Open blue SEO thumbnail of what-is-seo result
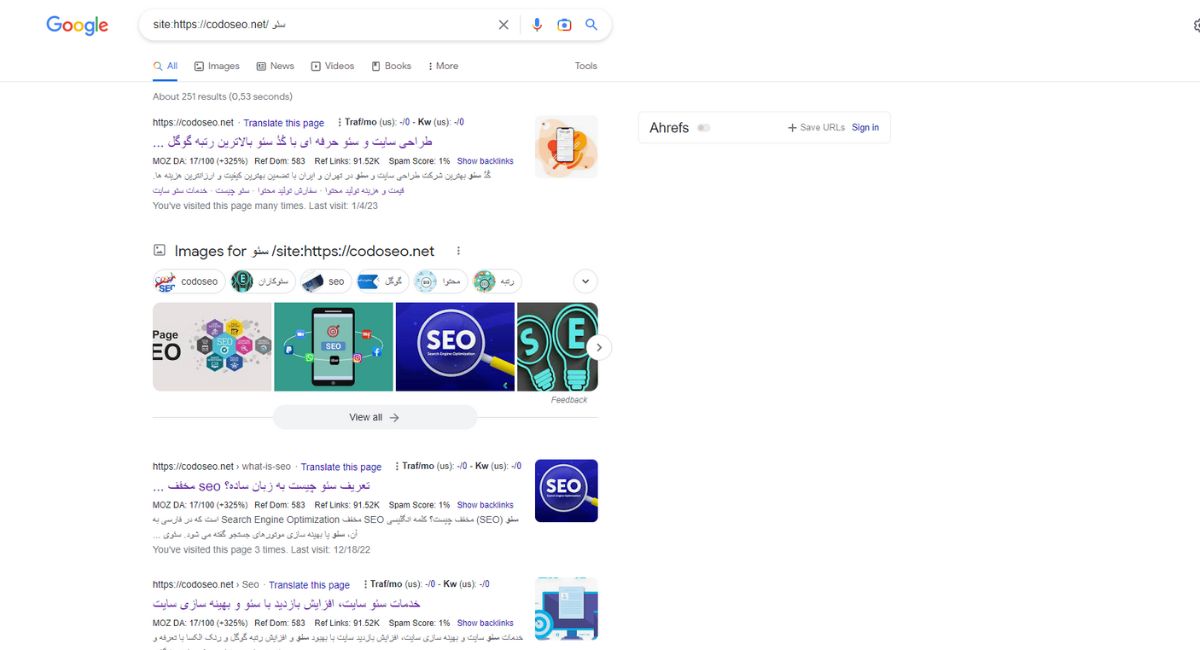 pyautogui.click(x=566, y=490)
